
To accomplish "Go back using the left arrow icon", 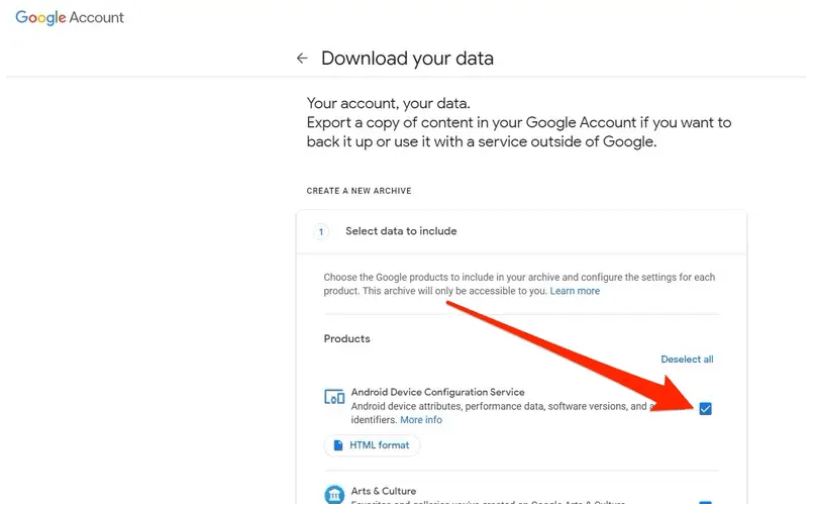I will point(302,58).
